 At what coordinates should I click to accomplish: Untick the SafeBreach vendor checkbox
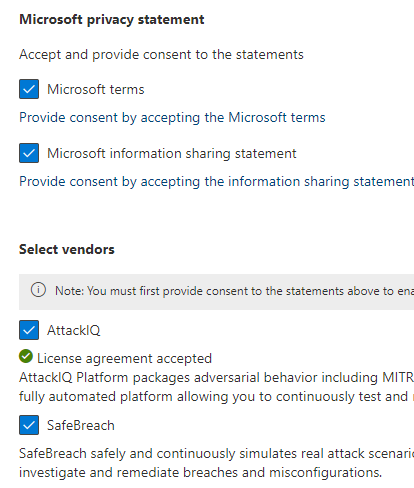click(x=29, y=425)
